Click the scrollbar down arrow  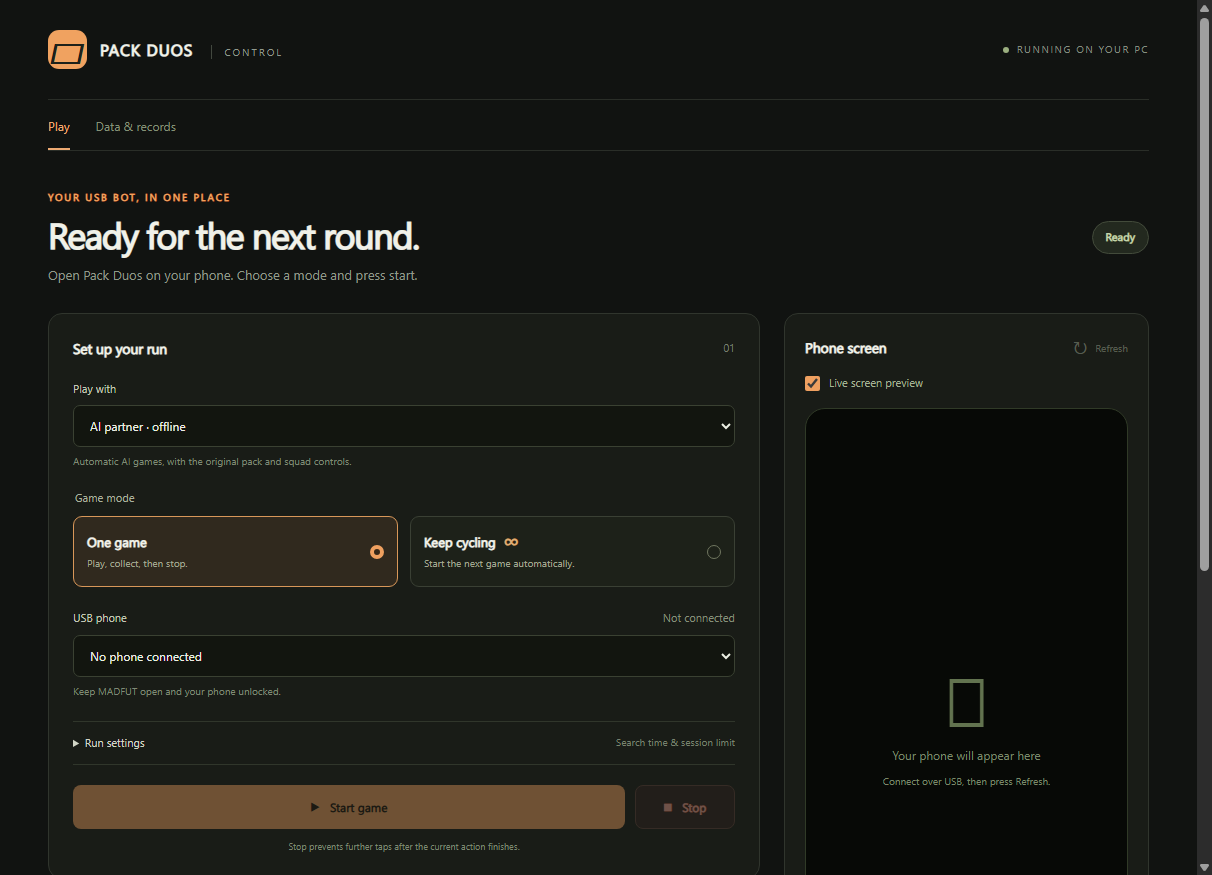point(1204,866)
